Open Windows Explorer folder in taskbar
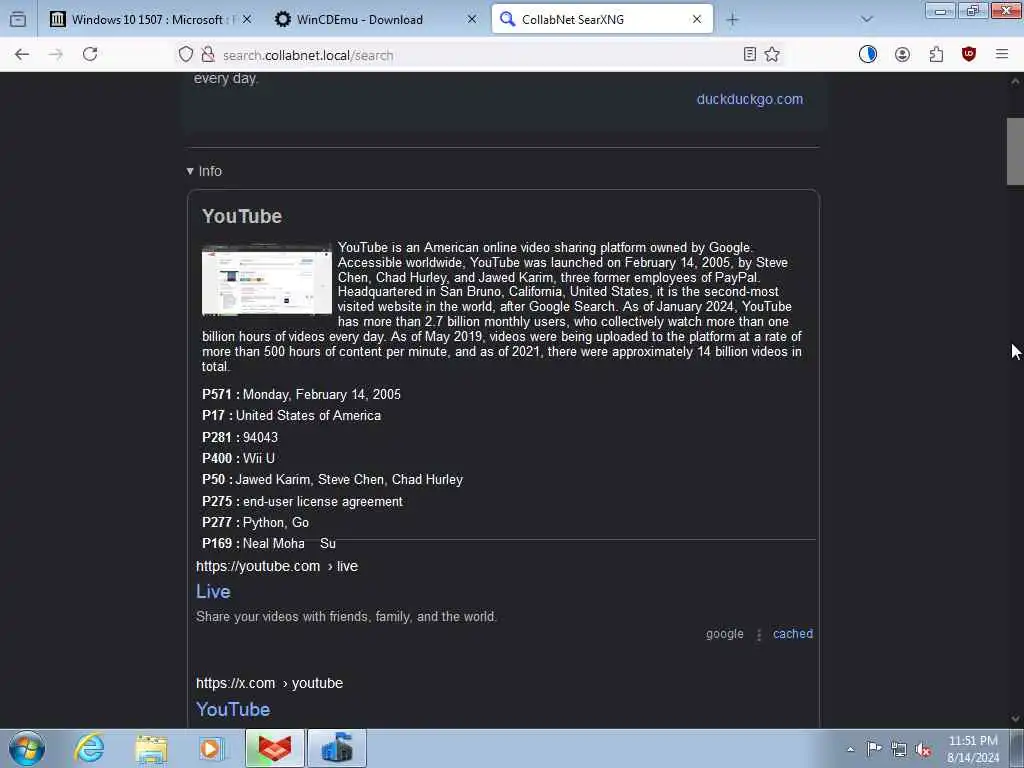Screen dimensions: 1024x768 [152, 748]
